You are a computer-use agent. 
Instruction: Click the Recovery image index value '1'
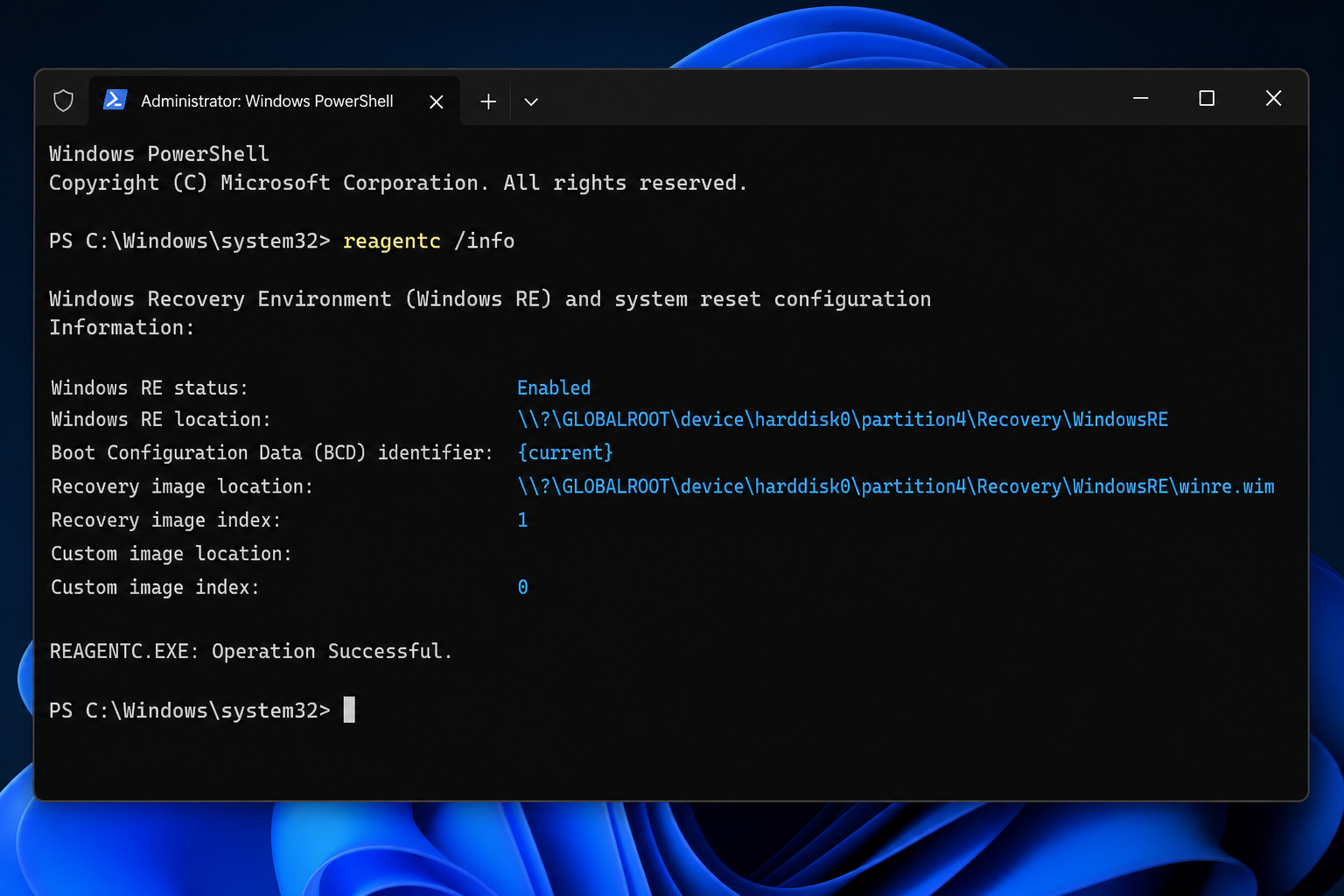coord(522,520)
